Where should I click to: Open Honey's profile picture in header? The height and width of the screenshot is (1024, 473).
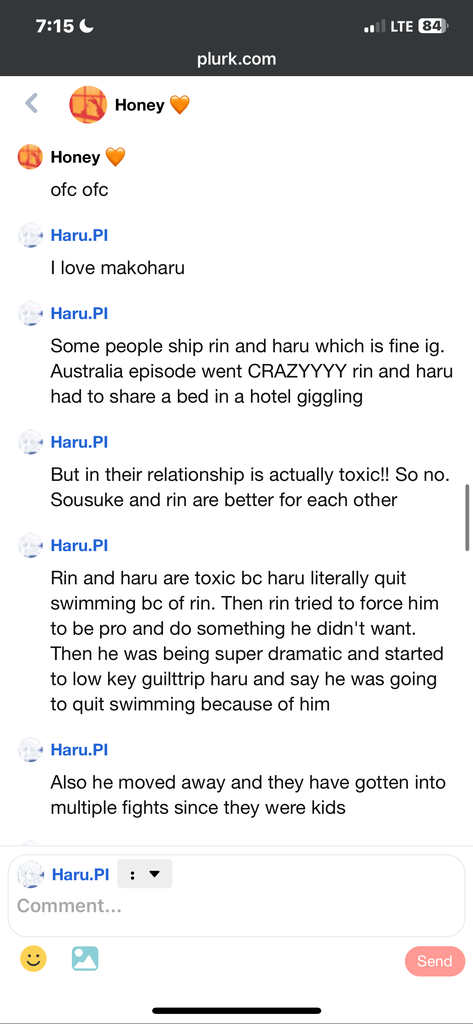[88, 104]
